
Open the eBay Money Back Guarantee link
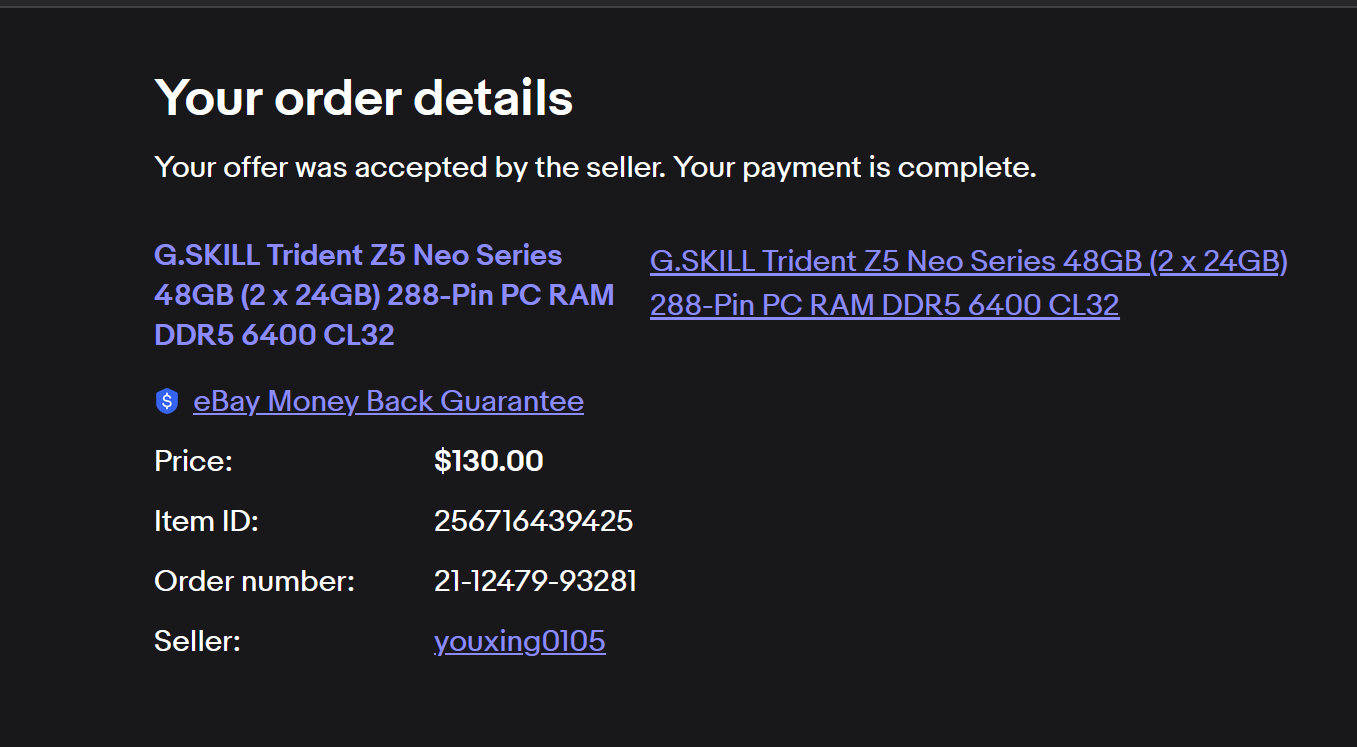click(x=388, y=402)
